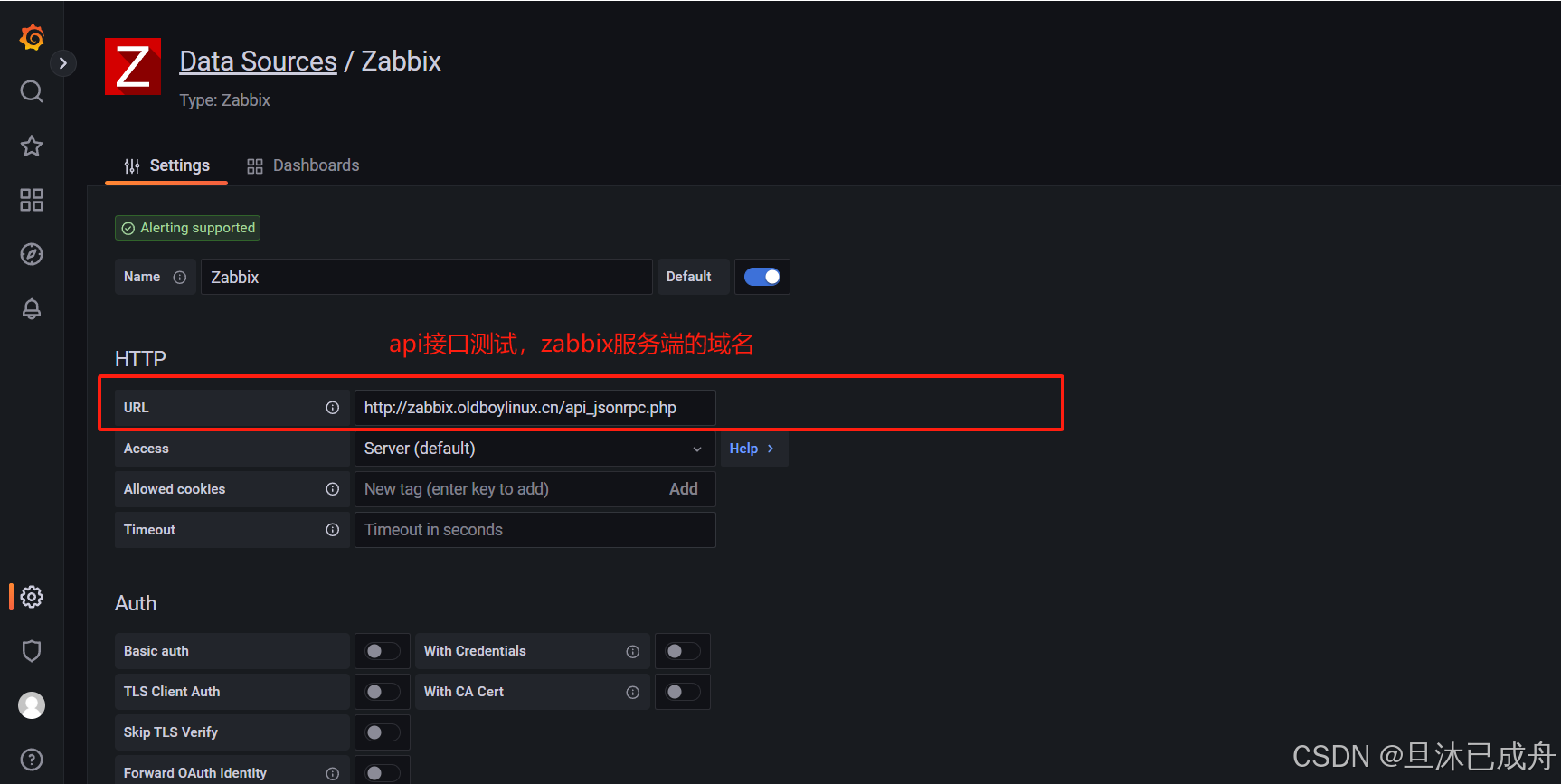Expand the sidebar with the arrow button

(x=62, y=63)
